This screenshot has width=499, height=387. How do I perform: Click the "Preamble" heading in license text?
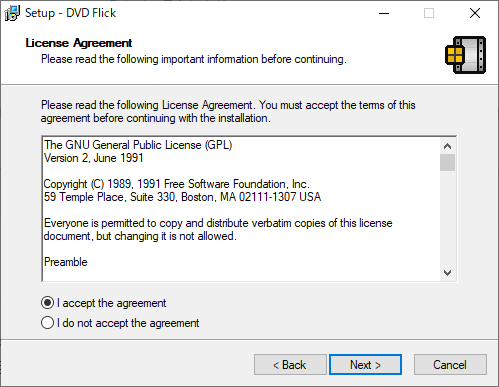(66, 262)
